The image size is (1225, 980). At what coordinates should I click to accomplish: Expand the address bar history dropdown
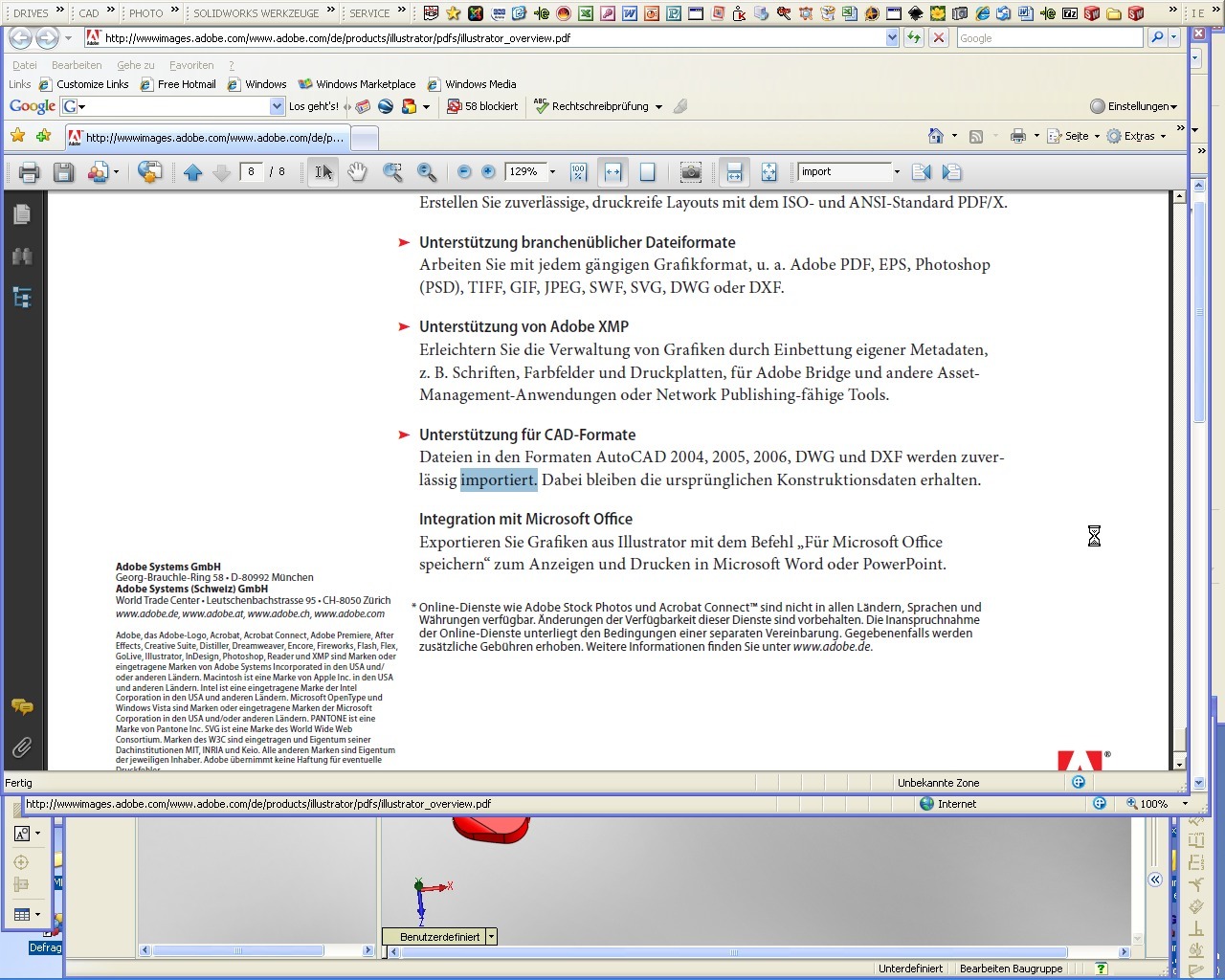893,38
